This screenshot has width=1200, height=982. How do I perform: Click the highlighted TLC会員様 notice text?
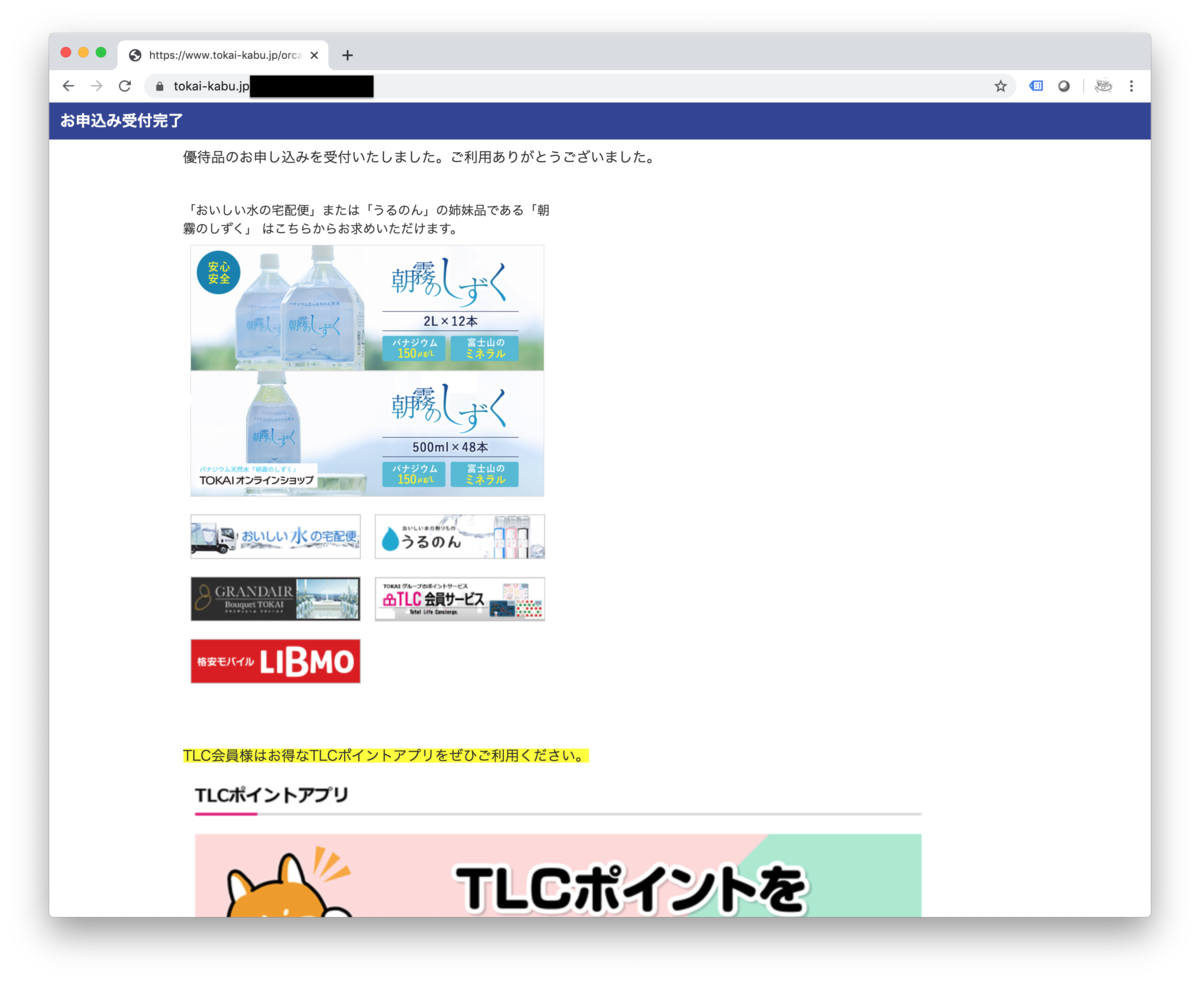click(386, 755)
